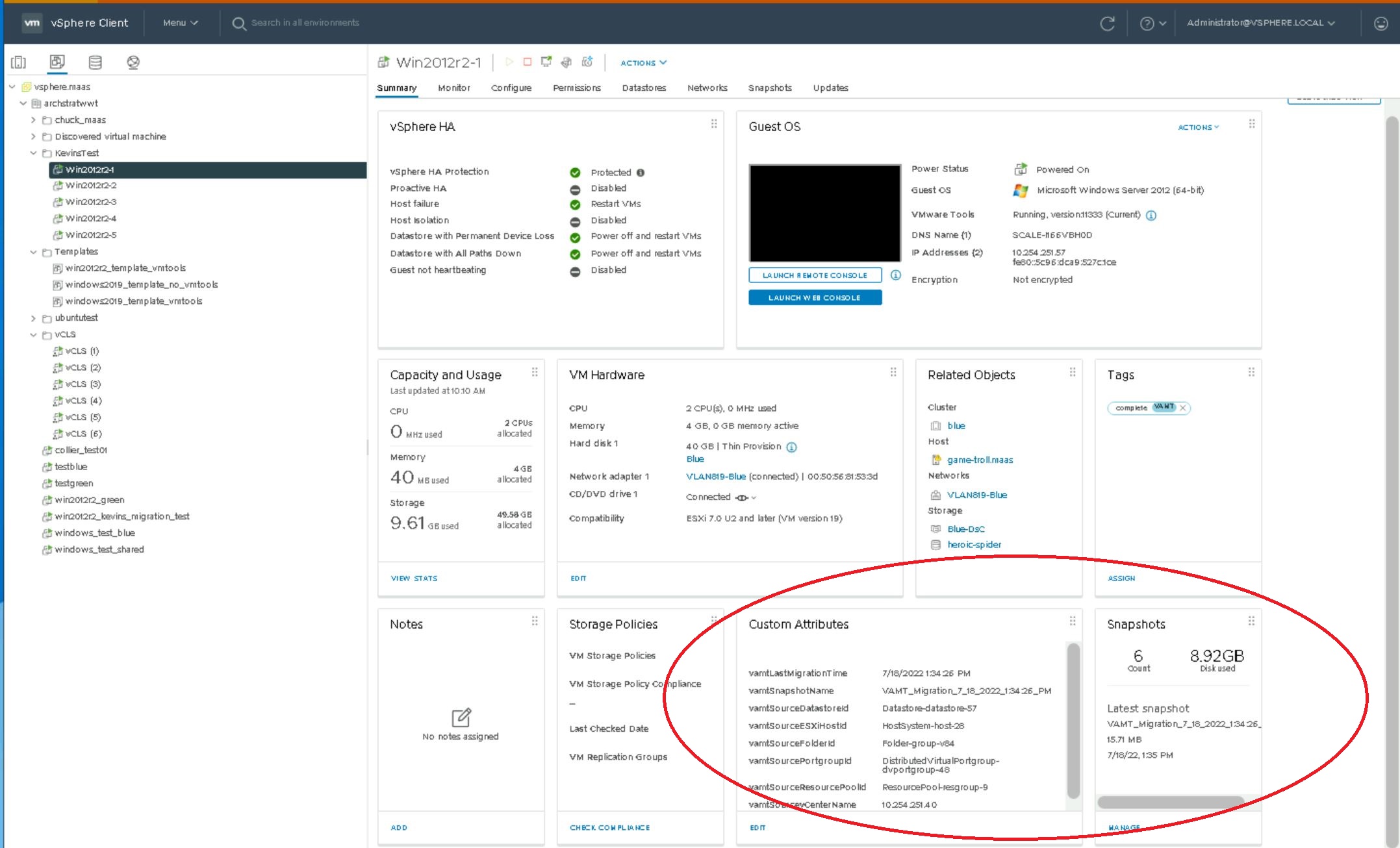Image resolution: width=1400 pixels, height=848 pixels.
Task: Click VIEW STATS link
Action: coord(414,578)
